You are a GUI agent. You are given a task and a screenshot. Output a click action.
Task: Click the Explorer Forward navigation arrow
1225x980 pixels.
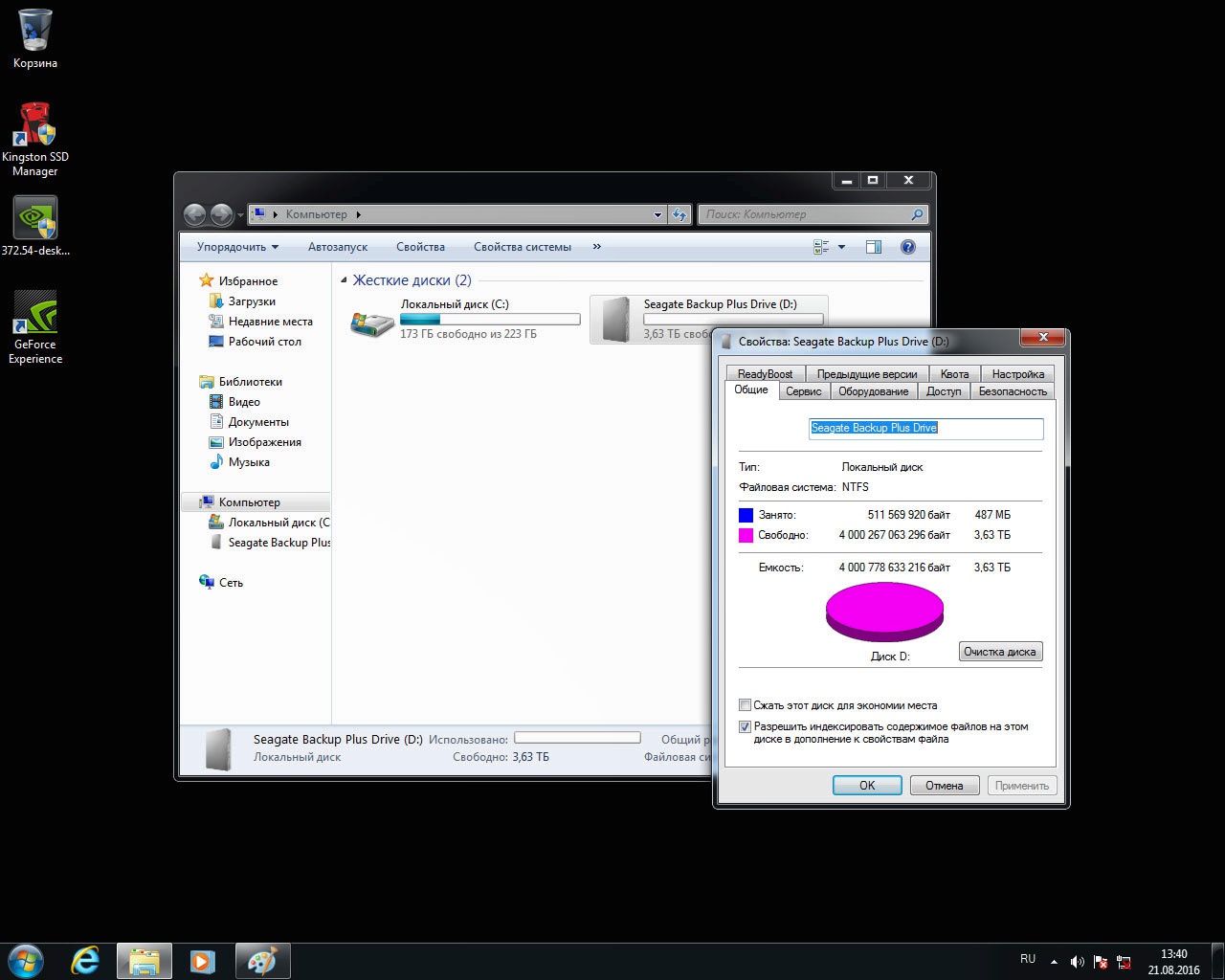coord(221,214)
